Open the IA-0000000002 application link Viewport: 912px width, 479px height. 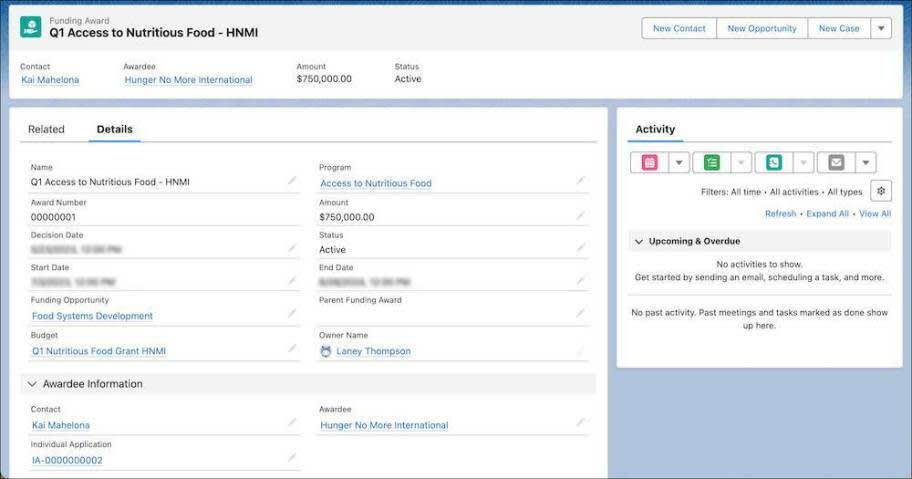(x=67, y=460)
